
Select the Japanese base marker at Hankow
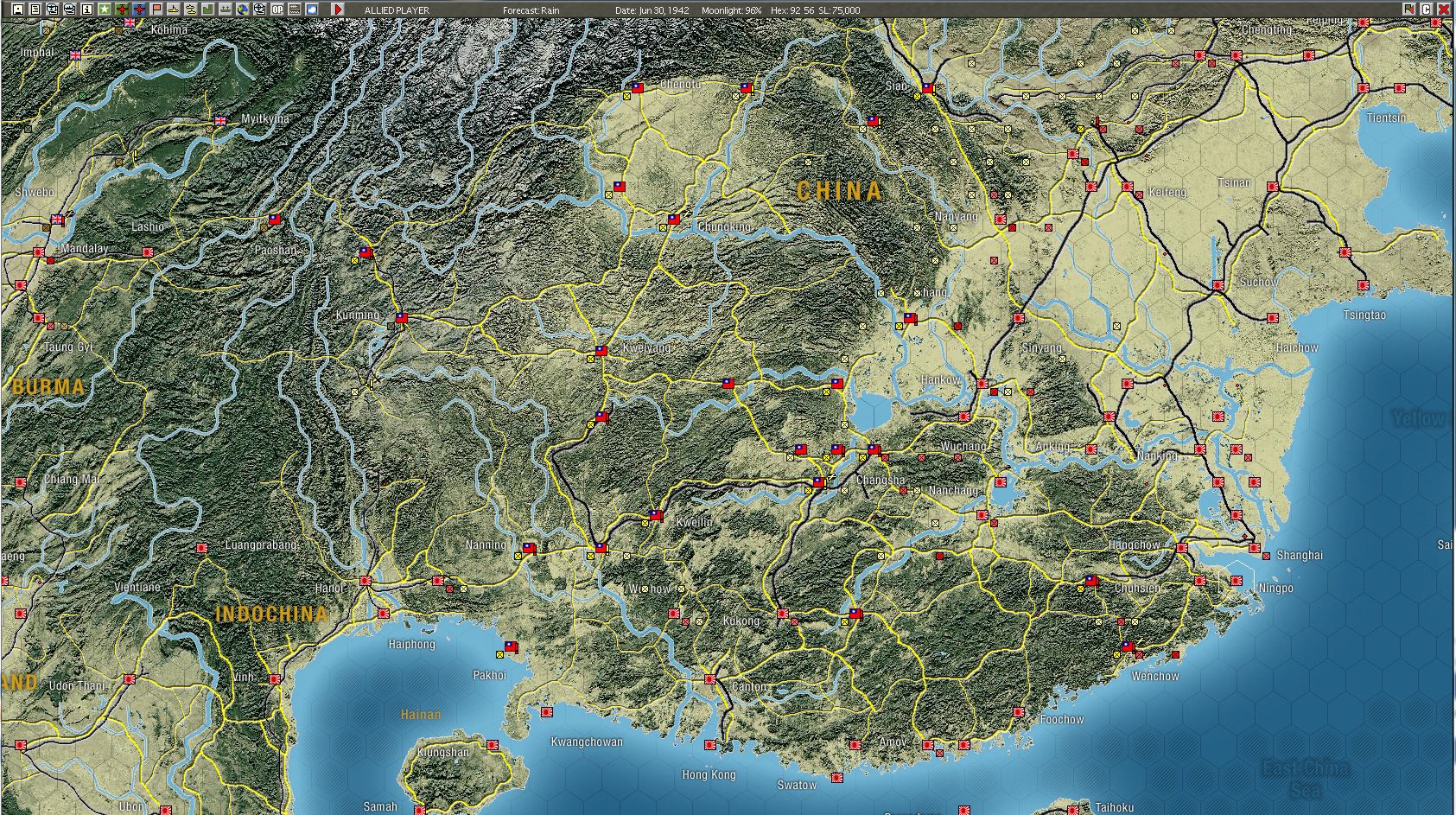[982, 383]
